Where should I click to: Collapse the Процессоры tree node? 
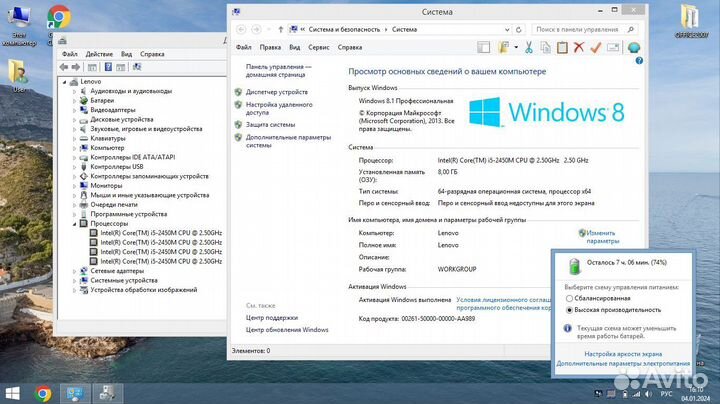point(74,224)
